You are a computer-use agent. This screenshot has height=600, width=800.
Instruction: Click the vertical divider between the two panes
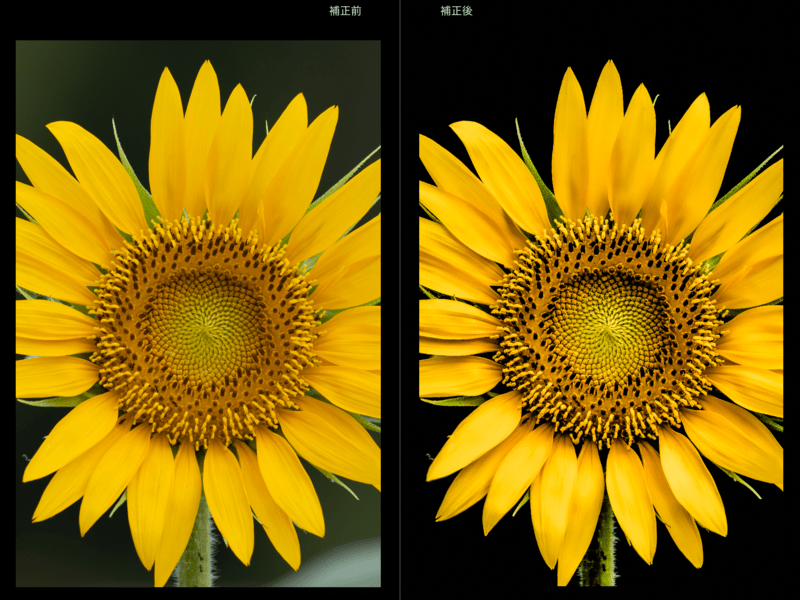(x=400, y=300)
